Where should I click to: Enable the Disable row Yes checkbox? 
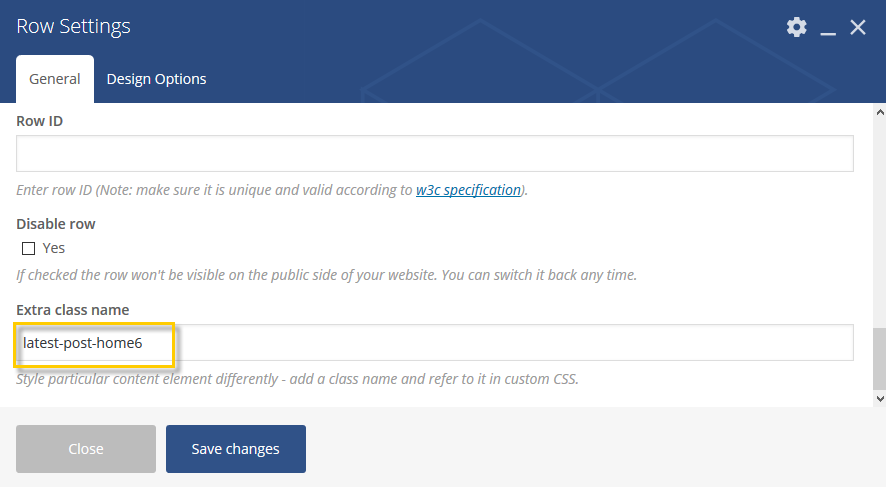[x=28, y=249]
